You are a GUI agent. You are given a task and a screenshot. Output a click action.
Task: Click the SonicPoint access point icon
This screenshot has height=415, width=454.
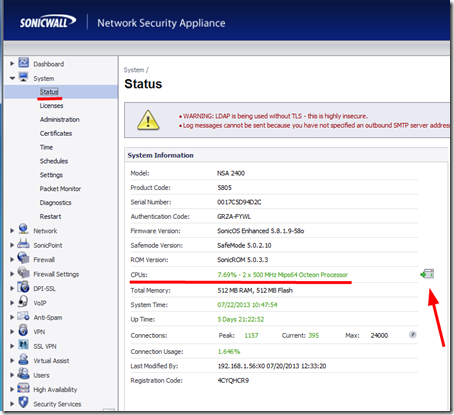click(23, 244)
